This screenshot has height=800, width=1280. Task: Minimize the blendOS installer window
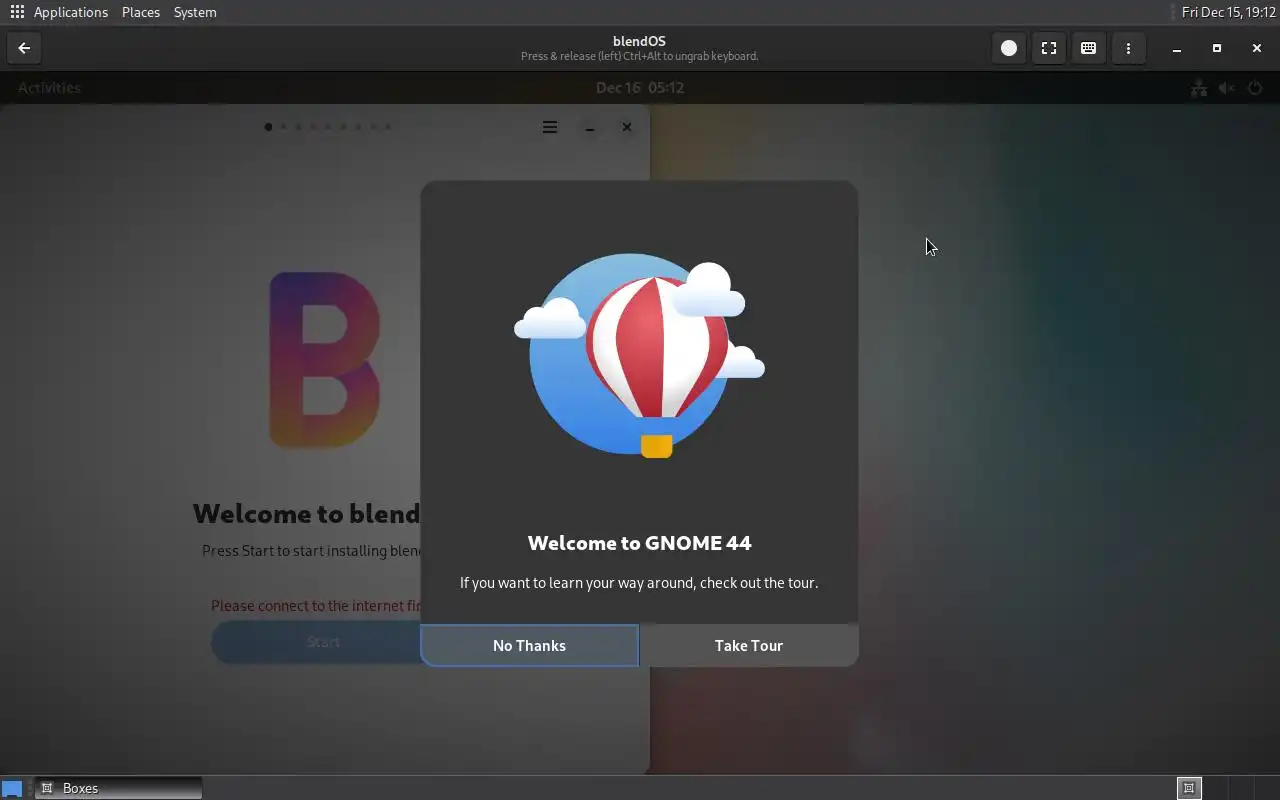point(590,127)
